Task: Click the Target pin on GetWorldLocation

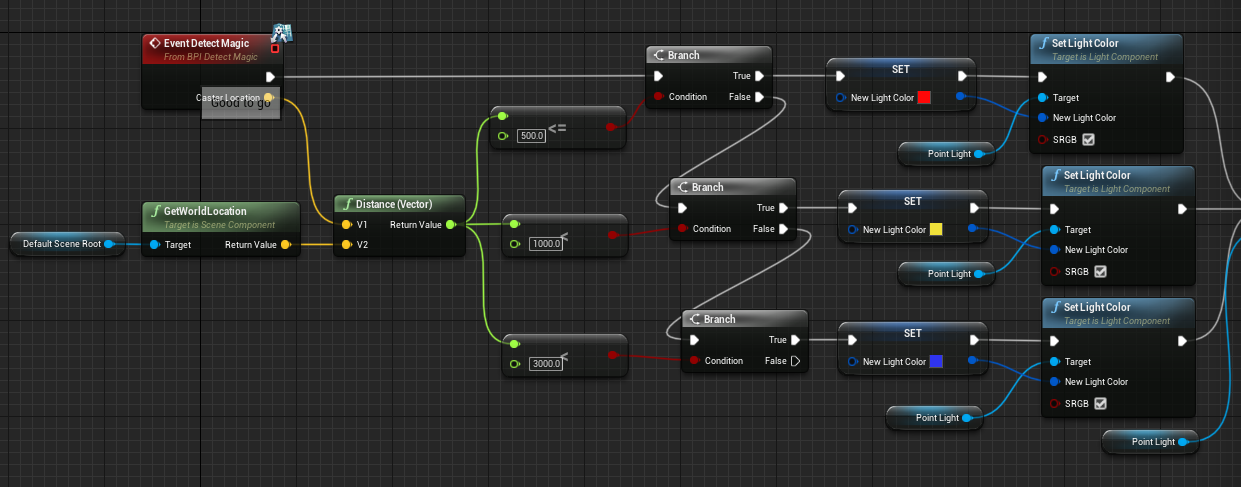Action: pos(154,244)
